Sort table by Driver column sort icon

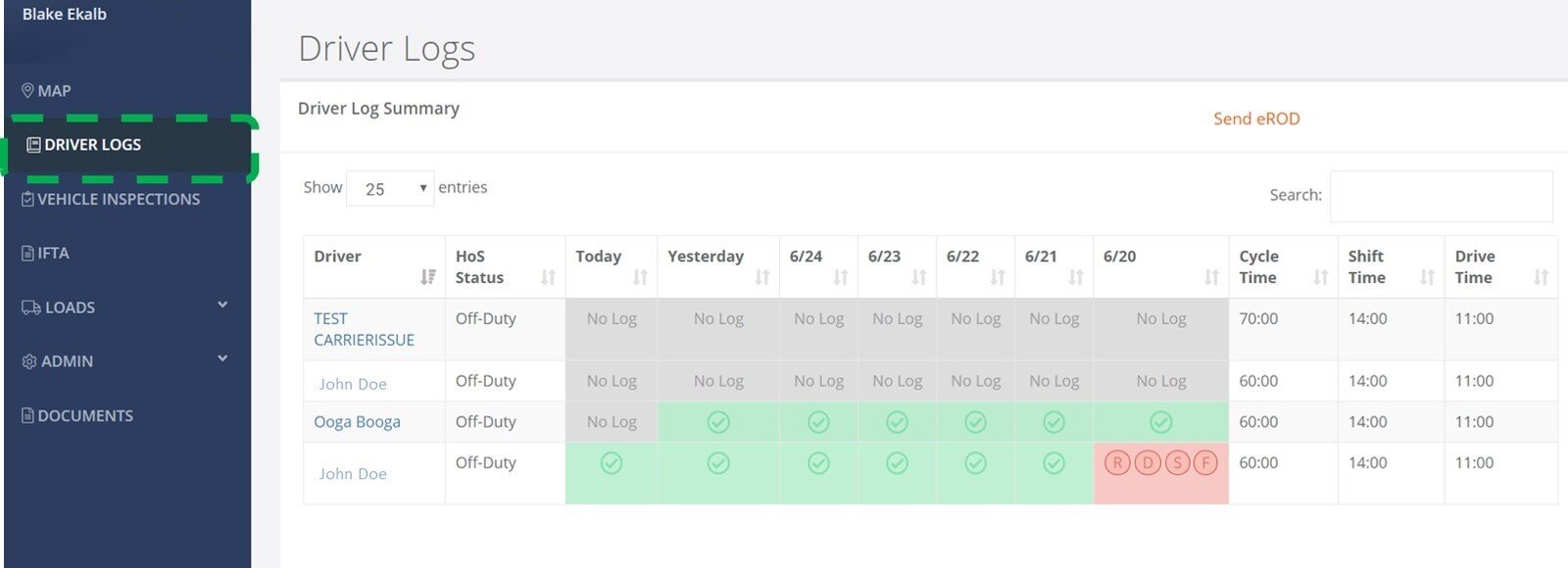[427, 277]
